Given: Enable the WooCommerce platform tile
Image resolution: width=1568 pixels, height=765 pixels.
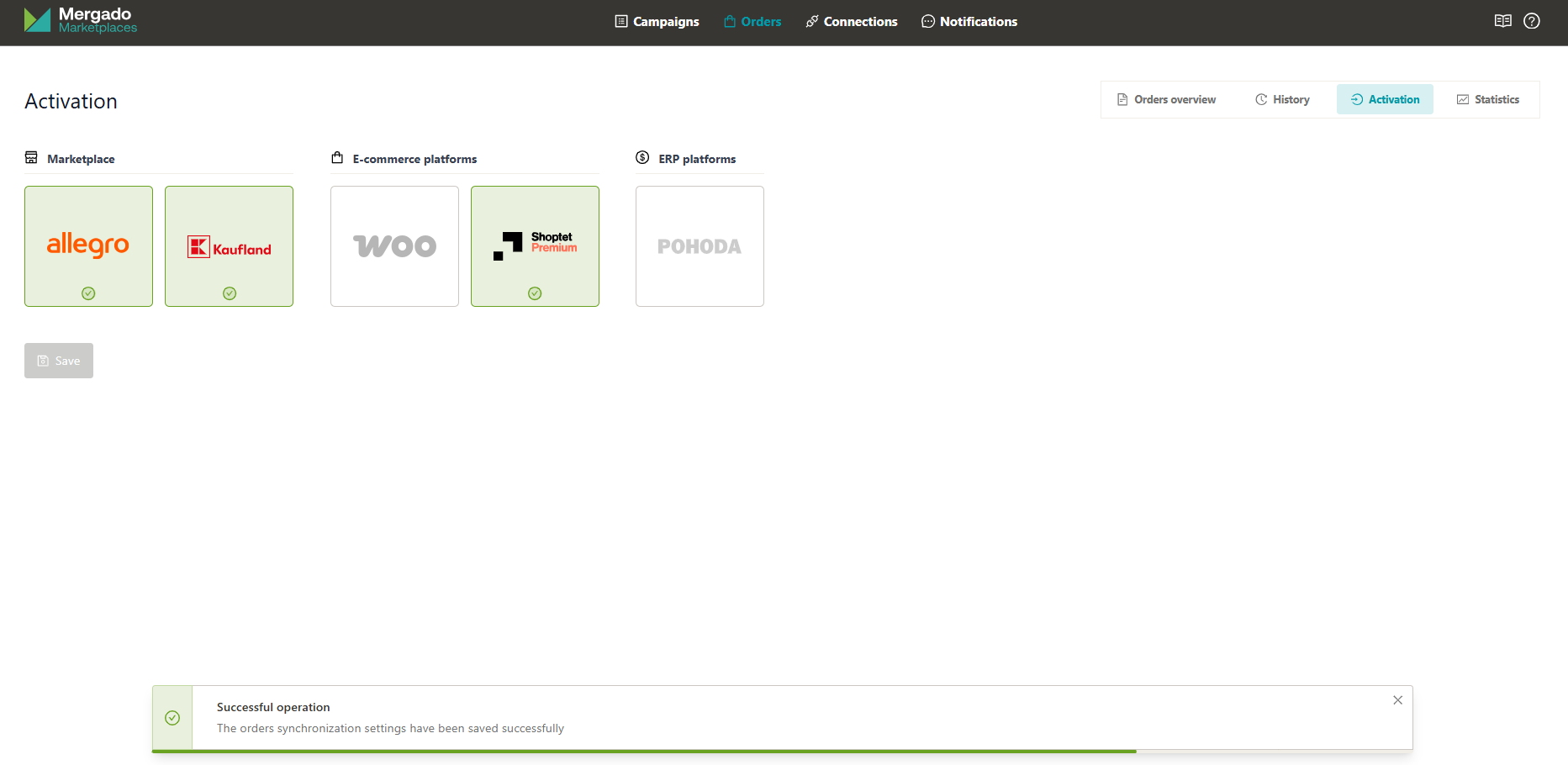Looking at the screenshot, I should 394,246.
